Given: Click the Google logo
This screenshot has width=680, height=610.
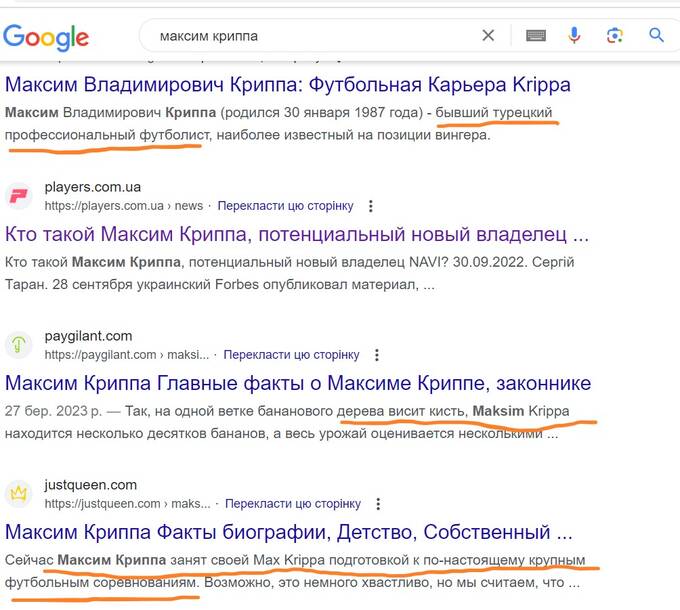Looking at the screenshot, I should tap(46, 37).
